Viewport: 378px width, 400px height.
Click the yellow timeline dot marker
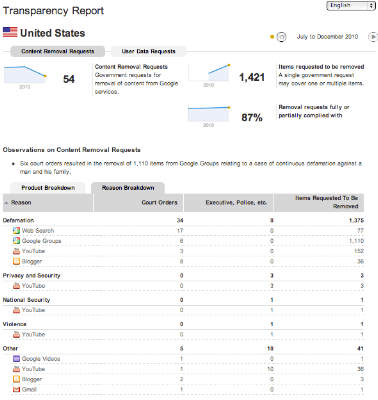pos(272,37)
